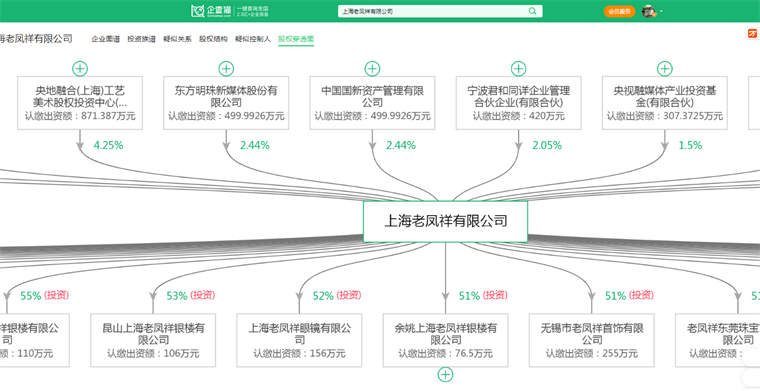Open the 余姚上海老凤祥银楼有限公司 card
This screenshot has height=391, width=760.
(x=445, y=340)
